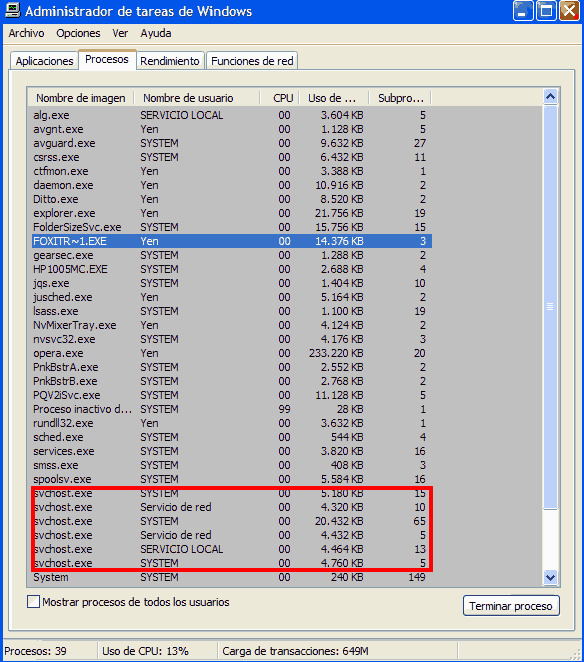The image size is (584, 662).
Task: Enable Mostrar procesos de todos los usuarios
Action: pos(33,602)
